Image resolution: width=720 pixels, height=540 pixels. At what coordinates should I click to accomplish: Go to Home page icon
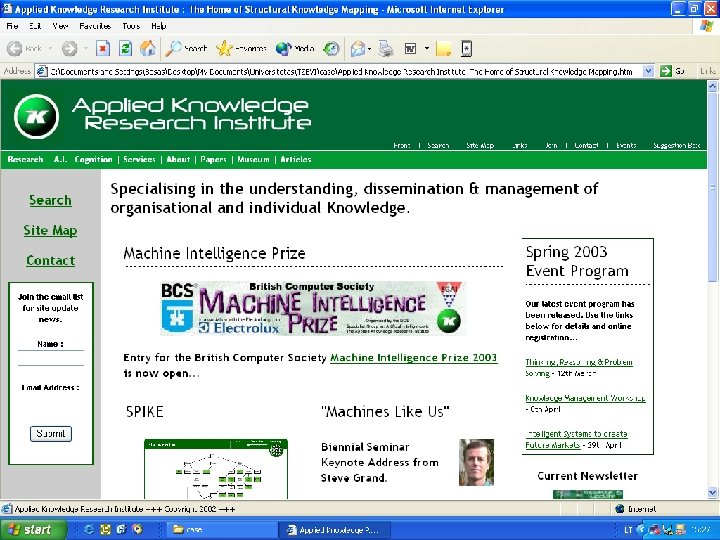[147, 48]
